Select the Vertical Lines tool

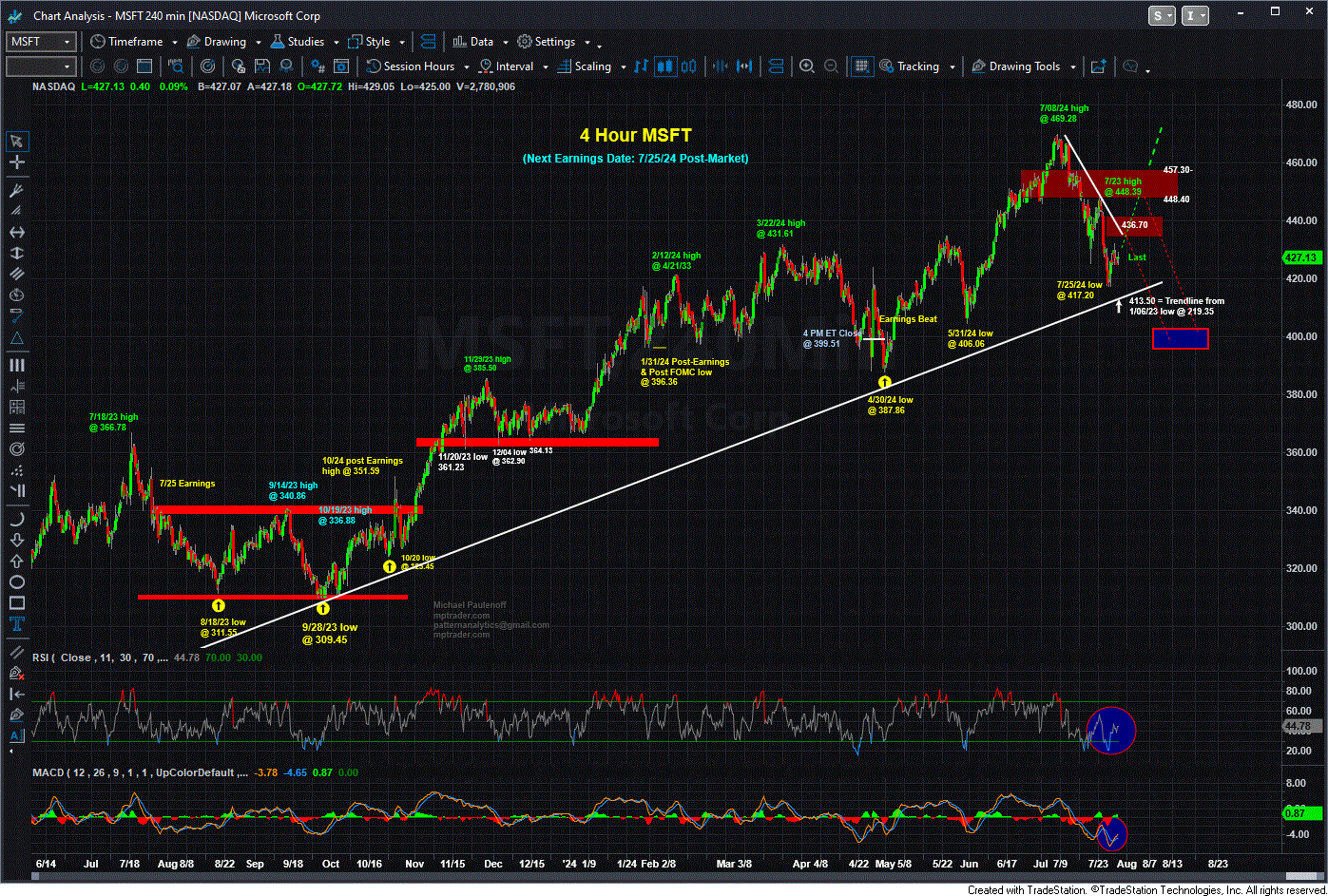click(18, 365)
